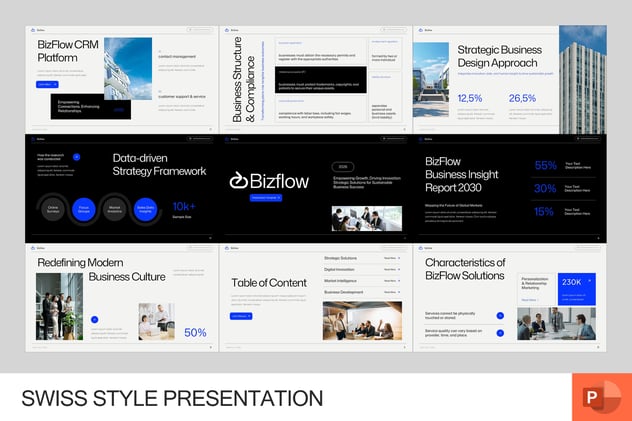
Task: Click the 'Strategic Business Design Approach' title
Action: pos(499,56)
